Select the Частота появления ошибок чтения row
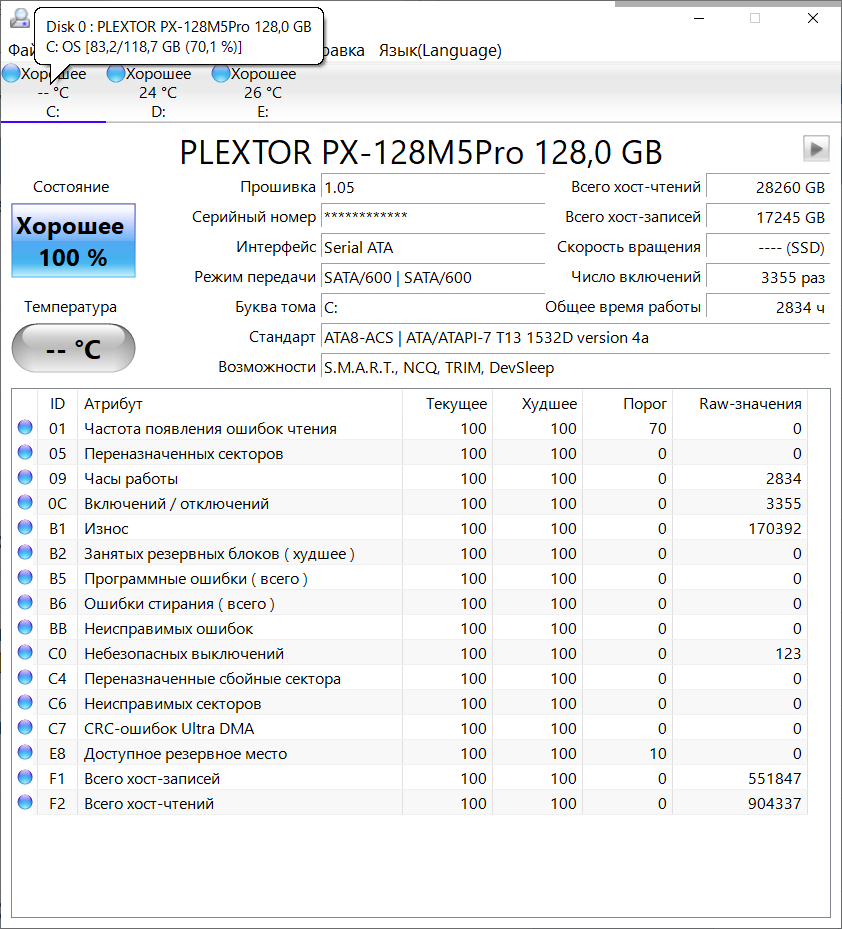Screen dimensions: 842x929 tap(409, 428)
